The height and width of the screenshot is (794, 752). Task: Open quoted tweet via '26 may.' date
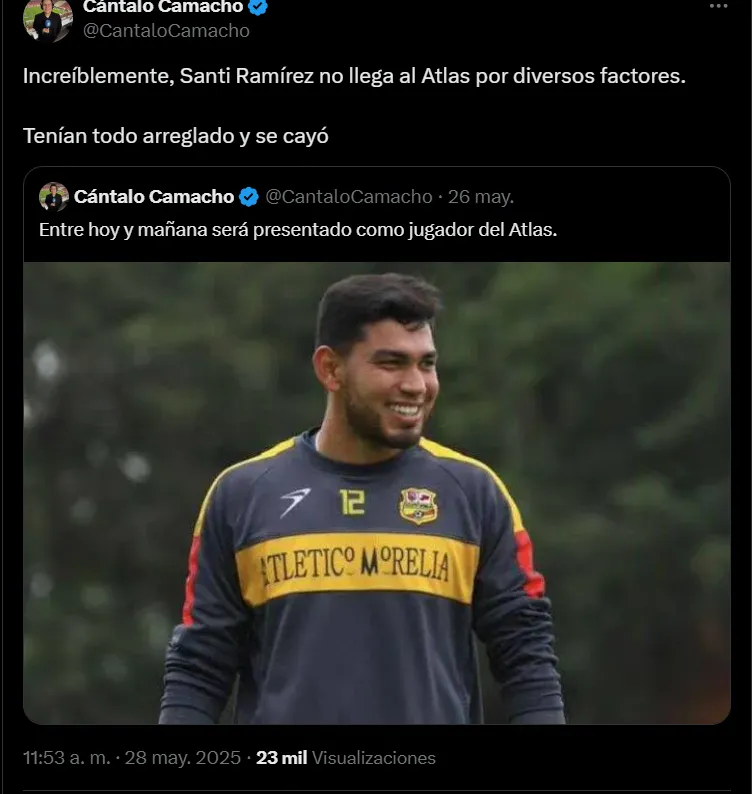tap(481, 196)
